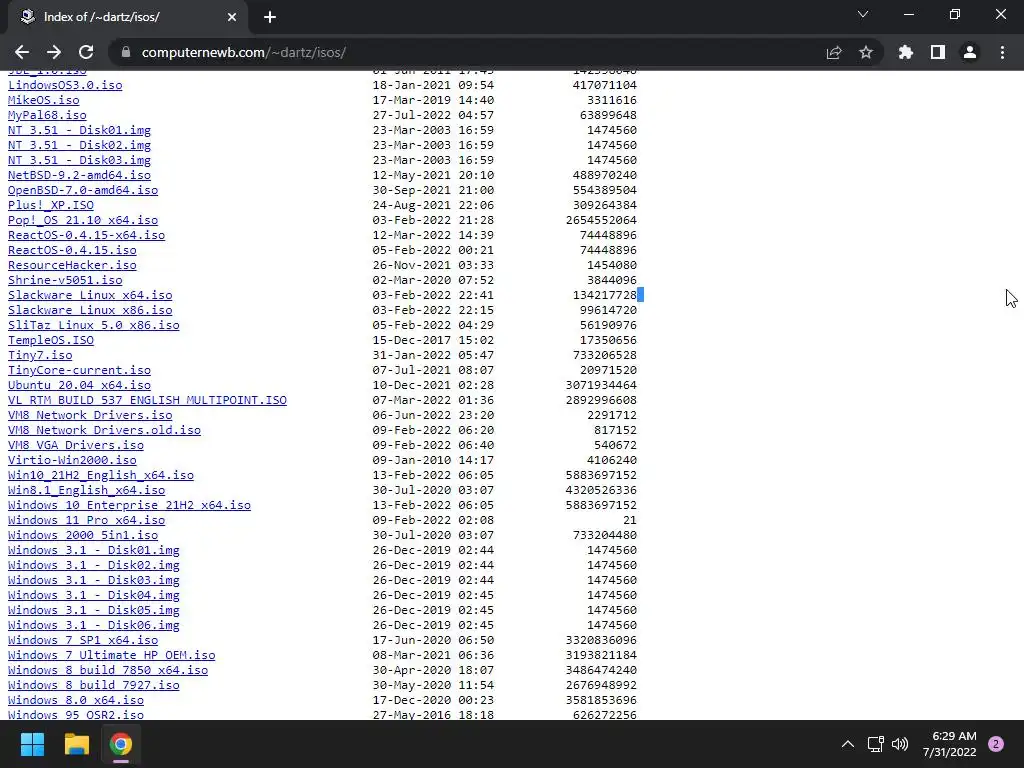Open Windows 3.1 - Disk04.img

[93, 596]
